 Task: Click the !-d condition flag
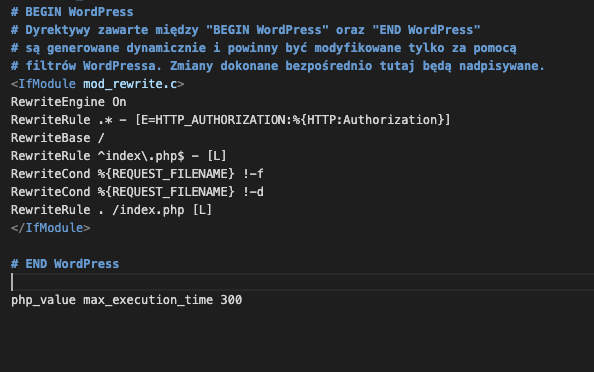click(253, 192)
